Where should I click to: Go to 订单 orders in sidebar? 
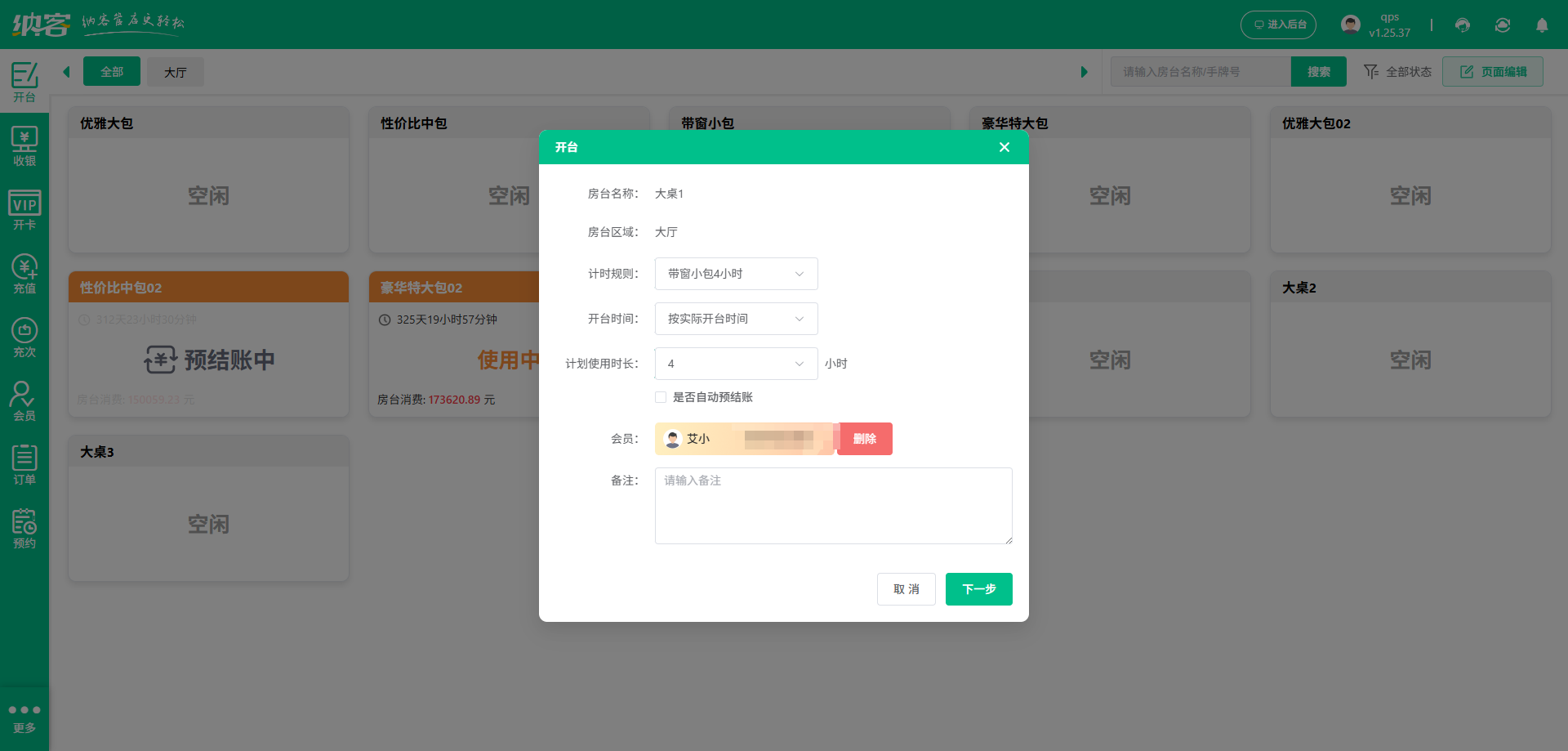pyautogui.click(x=24, y=466)
